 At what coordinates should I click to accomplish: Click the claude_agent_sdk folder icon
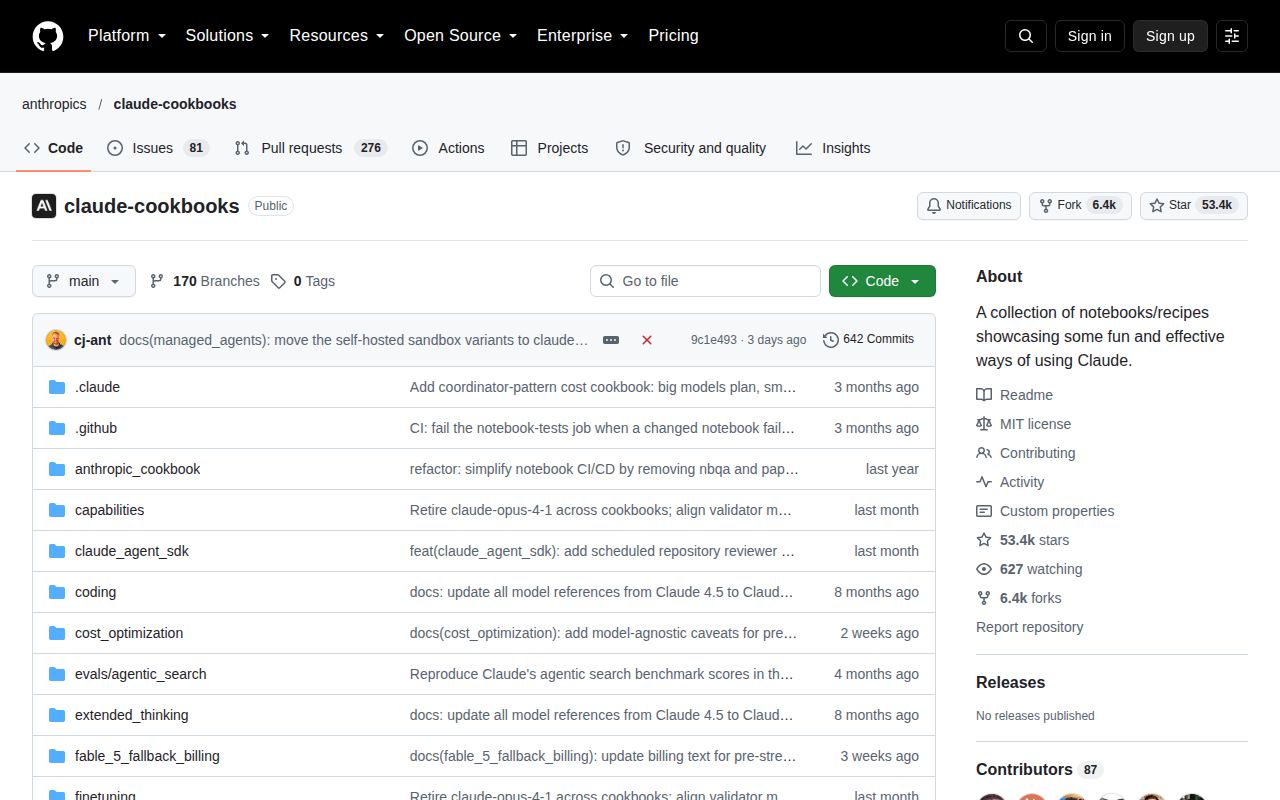[57, 551]
